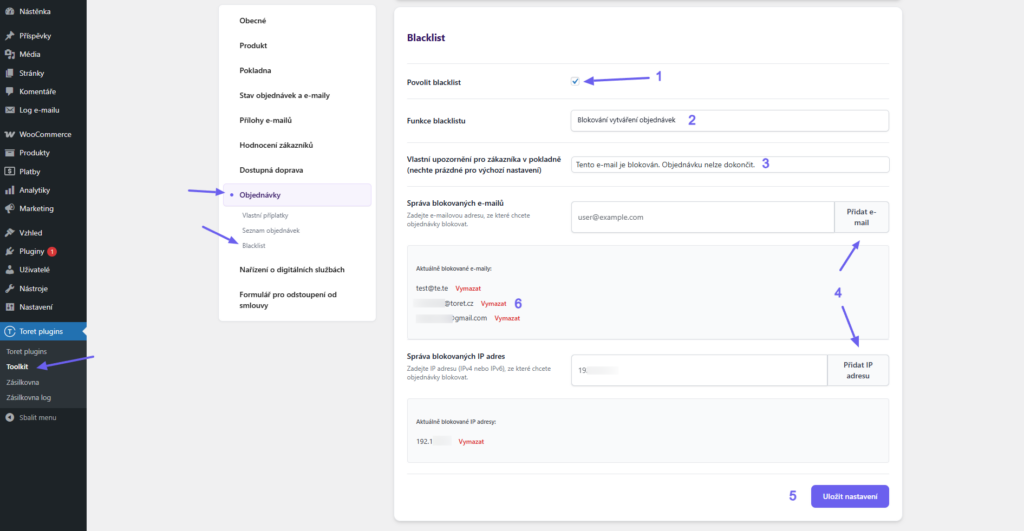
Task: Click the Toret plugins T logo icon
Action: (x=10, y=331)
